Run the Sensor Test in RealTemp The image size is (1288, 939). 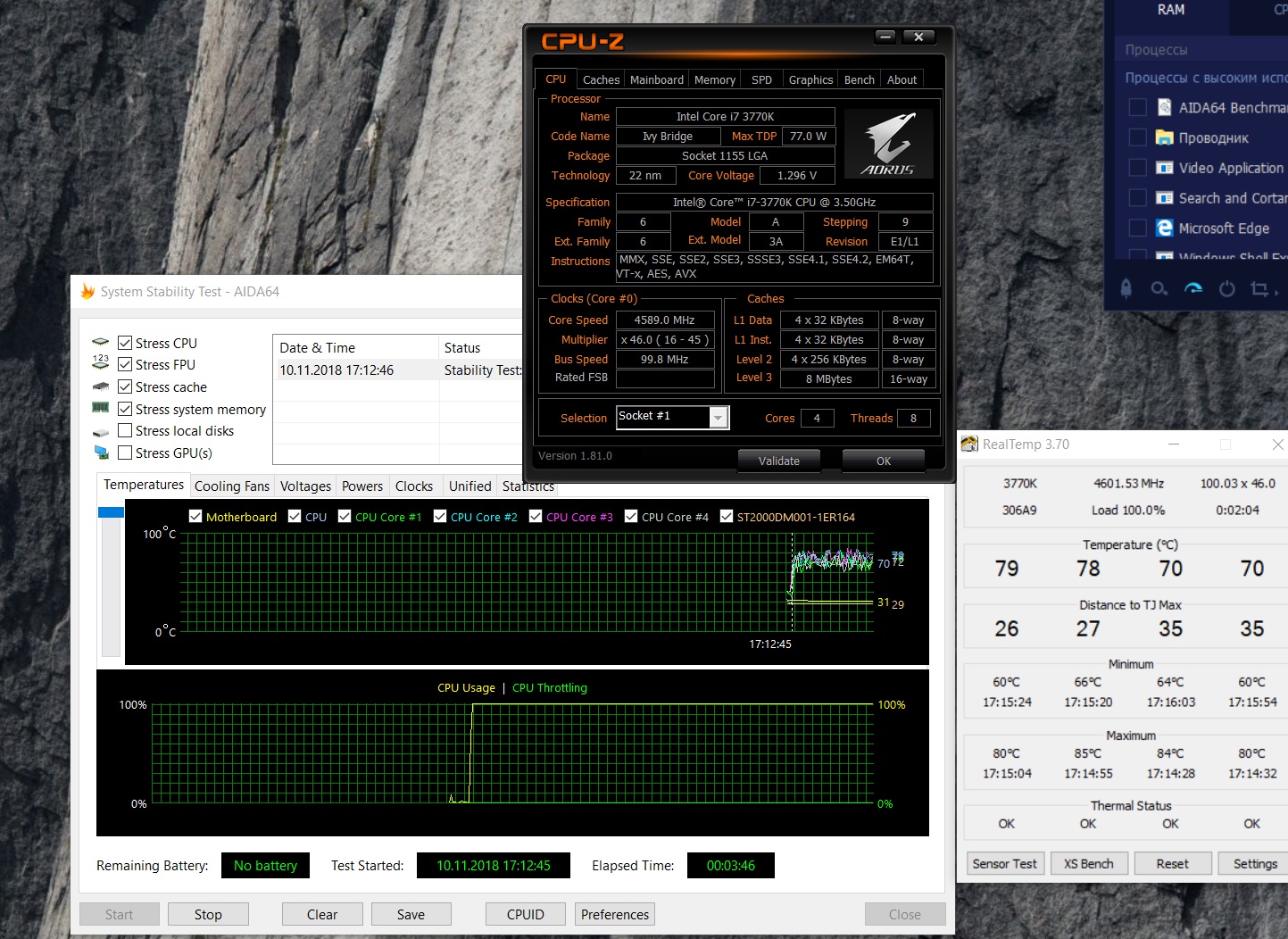coord(1005,863)
